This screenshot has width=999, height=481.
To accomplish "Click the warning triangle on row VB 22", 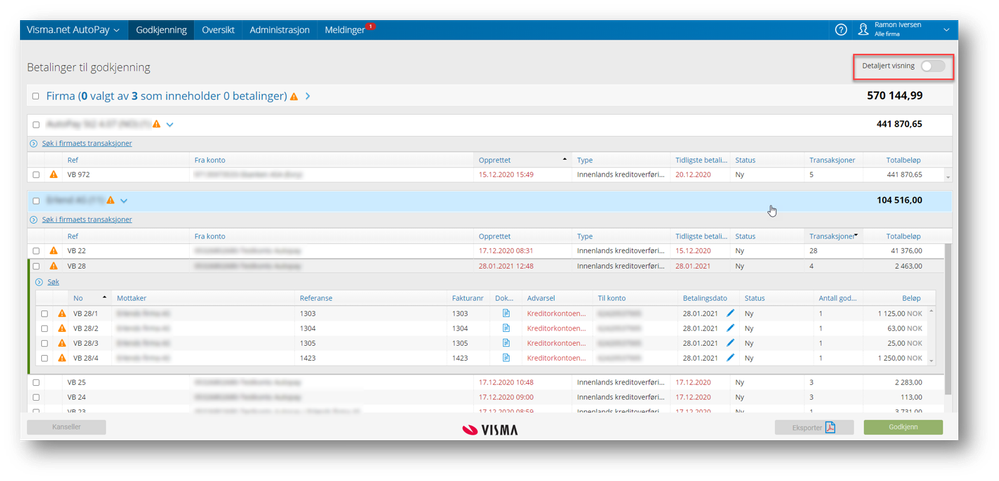I will click(x=54, y=251).
